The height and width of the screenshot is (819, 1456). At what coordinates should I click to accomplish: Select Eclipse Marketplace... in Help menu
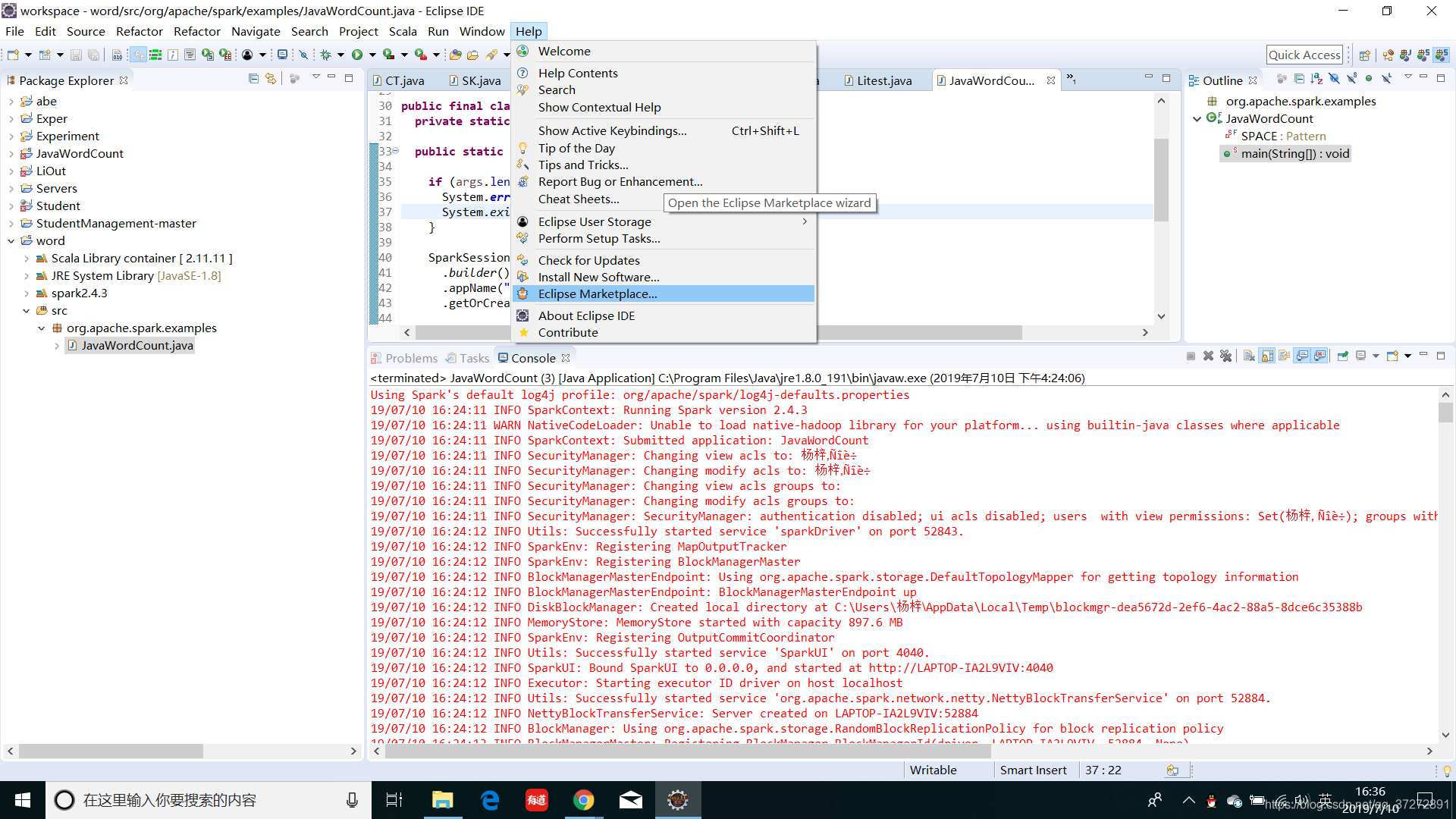(x=664, y=294)
